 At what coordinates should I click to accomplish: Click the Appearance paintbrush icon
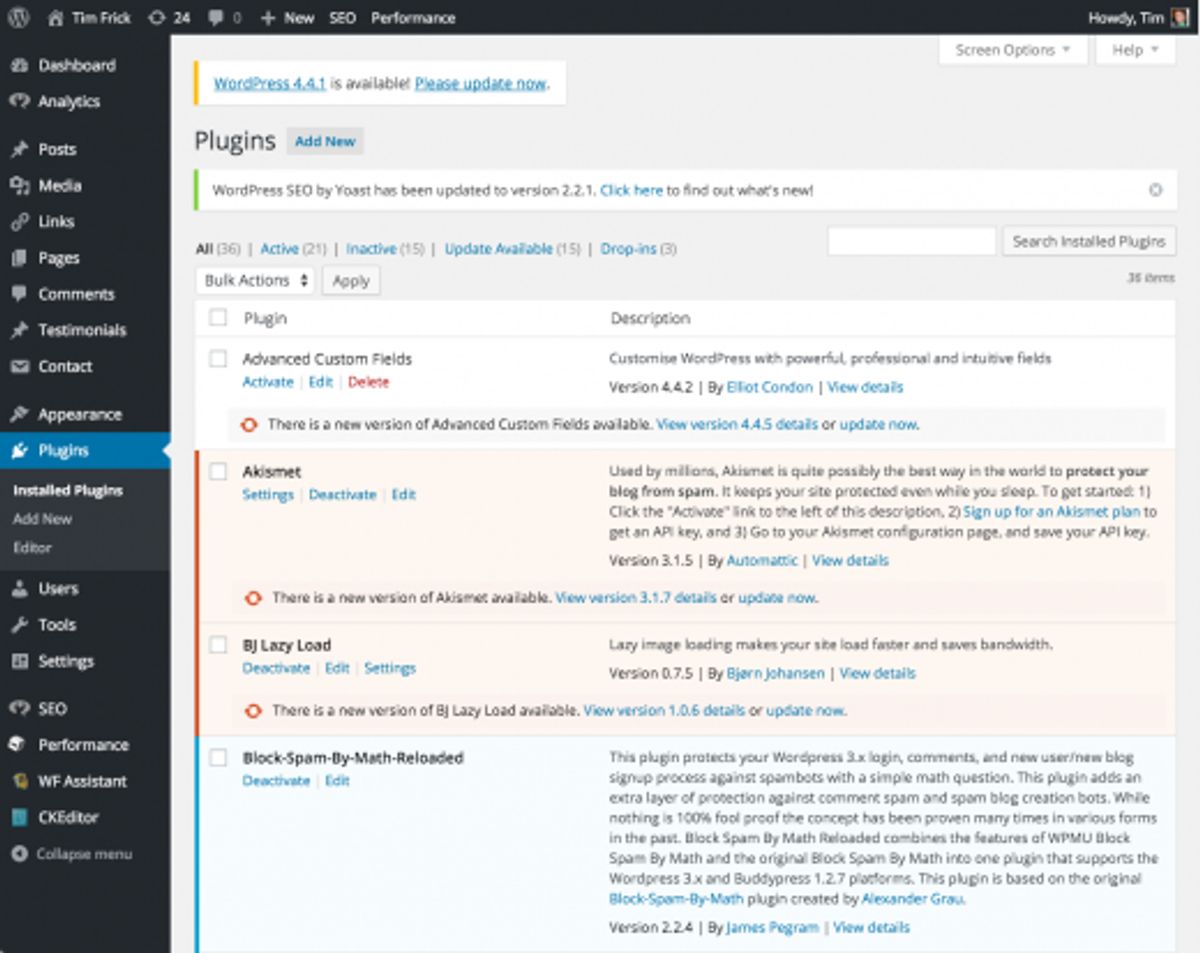19,414
